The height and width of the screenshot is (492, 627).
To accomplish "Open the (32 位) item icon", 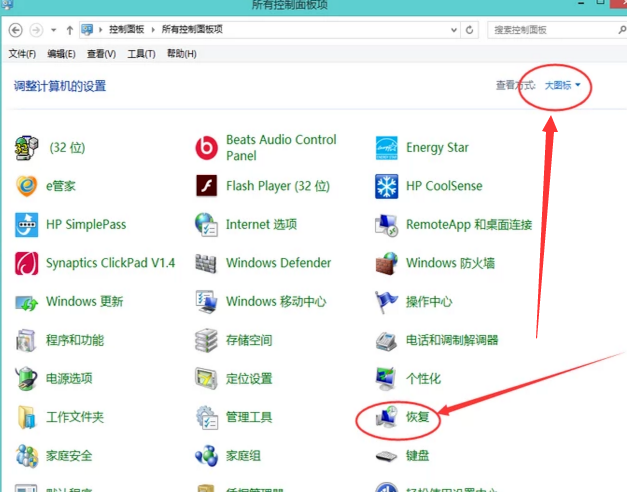I will (x=26, y=148).
